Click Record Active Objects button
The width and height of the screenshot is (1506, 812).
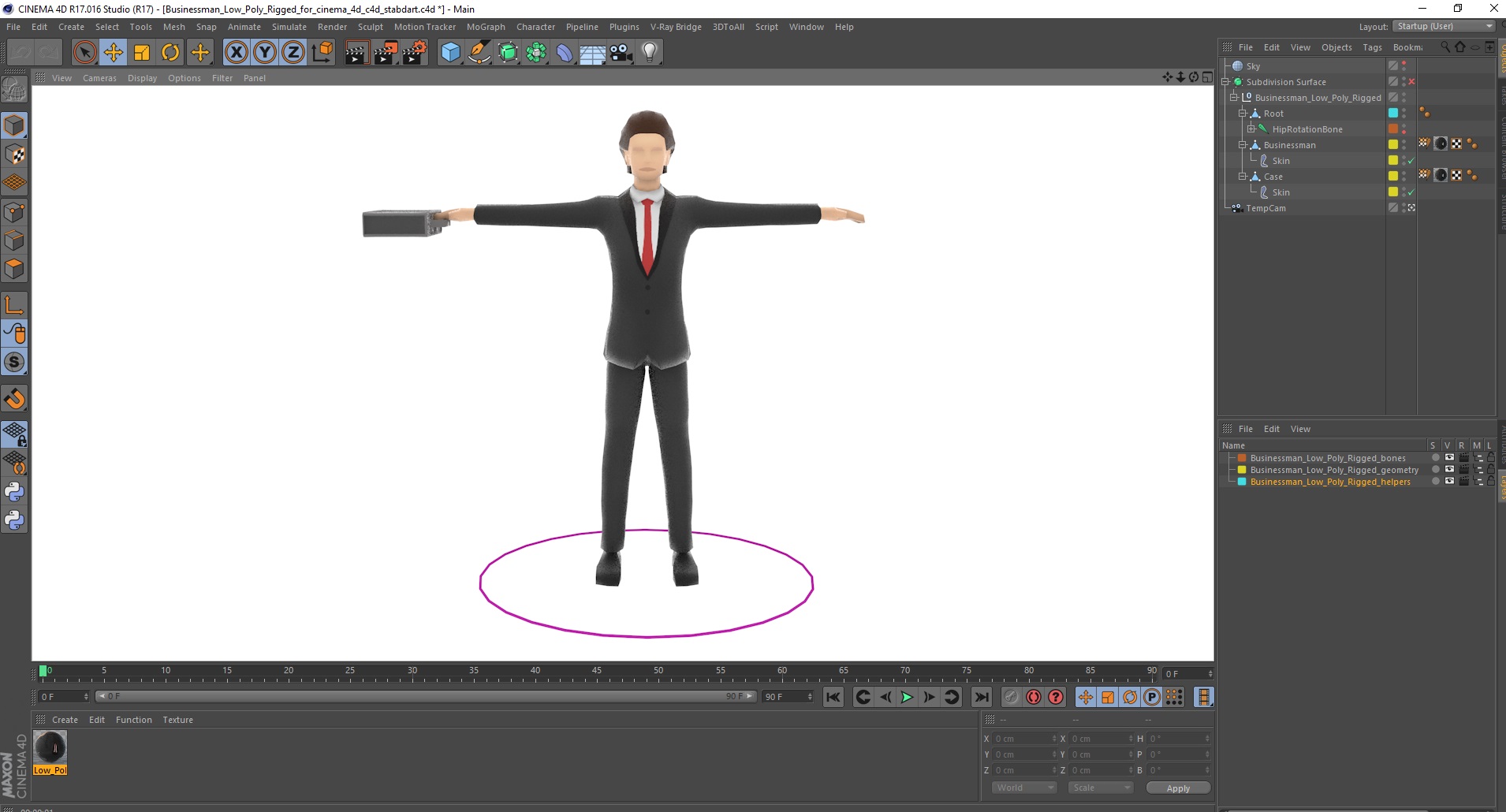[1012, 697]
